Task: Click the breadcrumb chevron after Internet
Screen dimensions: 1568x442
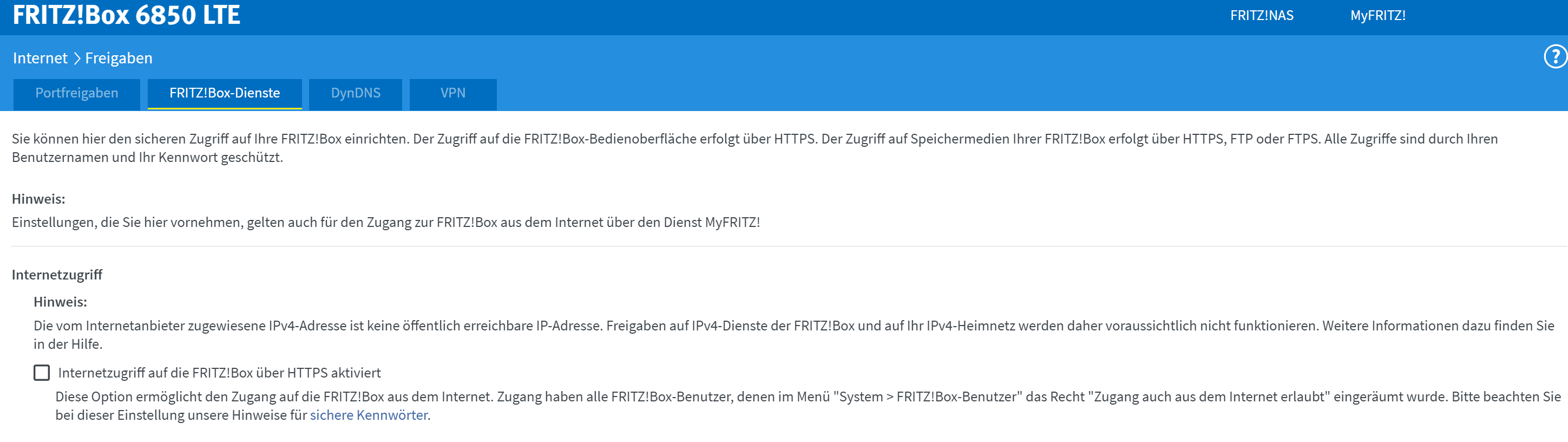Action: click(77, 58)
